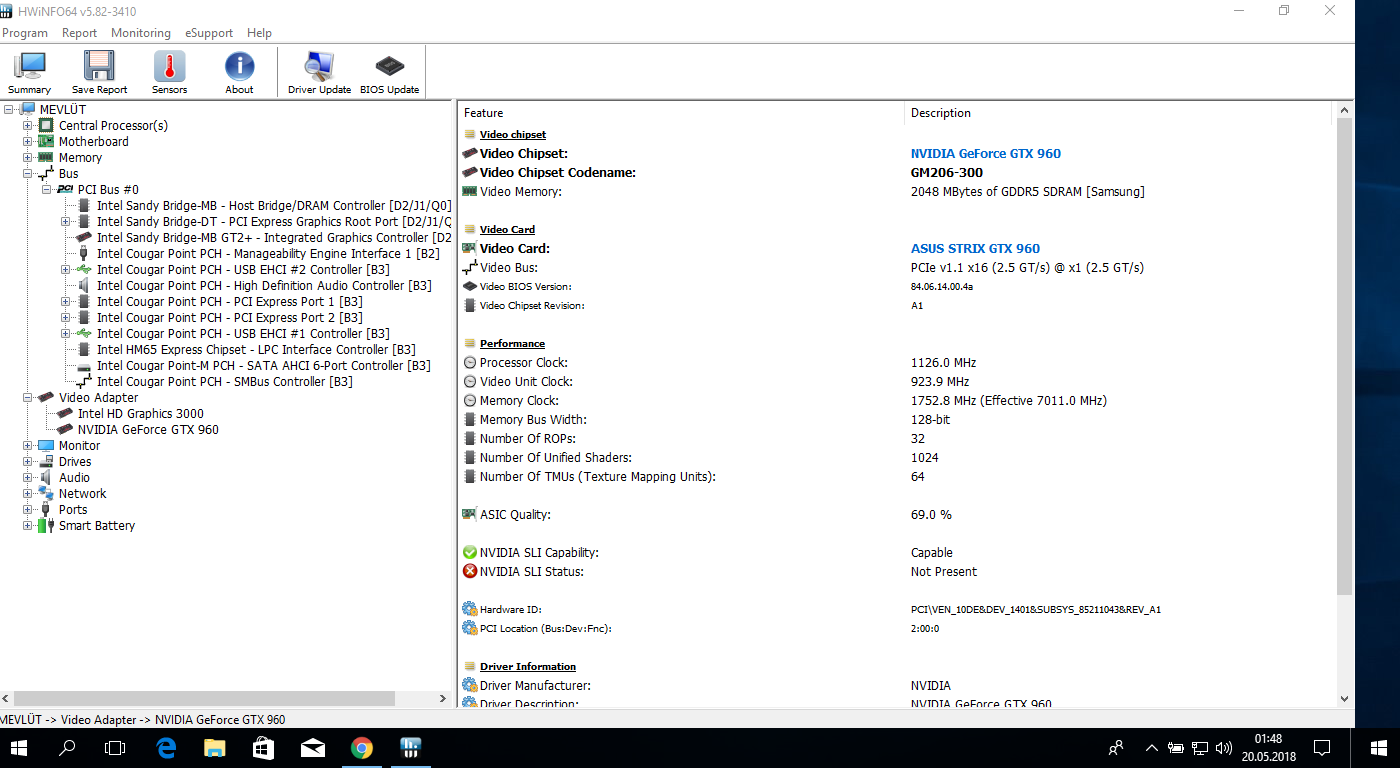Expand the Motherboard tree node
Screen dimensions: 1400x768
(x=28, y=141)
